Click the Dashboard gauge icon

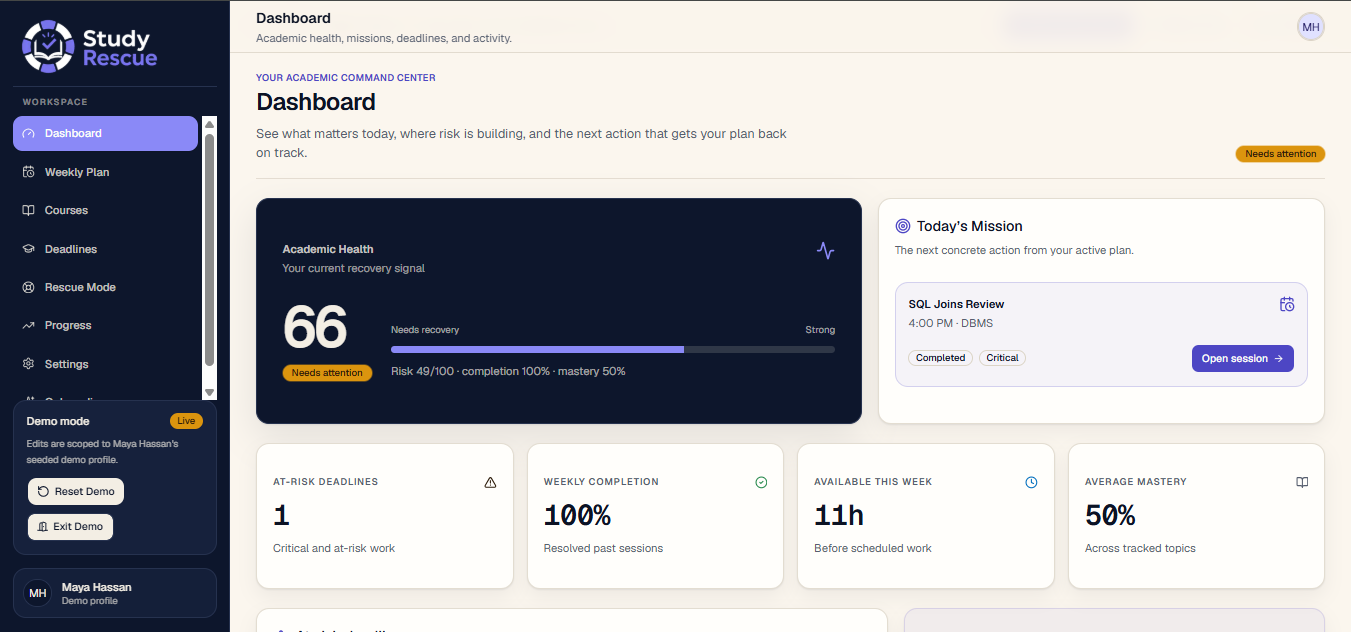click(28, 133)
